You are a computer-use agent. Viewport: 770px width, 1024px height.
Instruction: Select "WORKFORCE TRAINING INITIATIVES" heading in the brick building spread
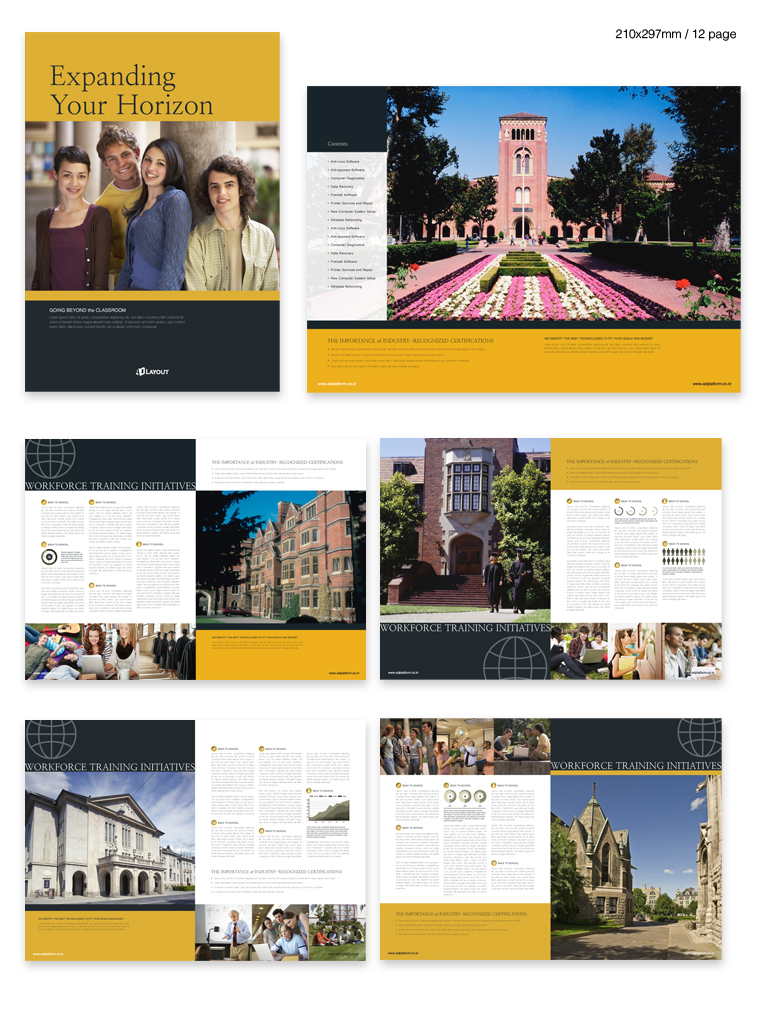tap(110, 486)
